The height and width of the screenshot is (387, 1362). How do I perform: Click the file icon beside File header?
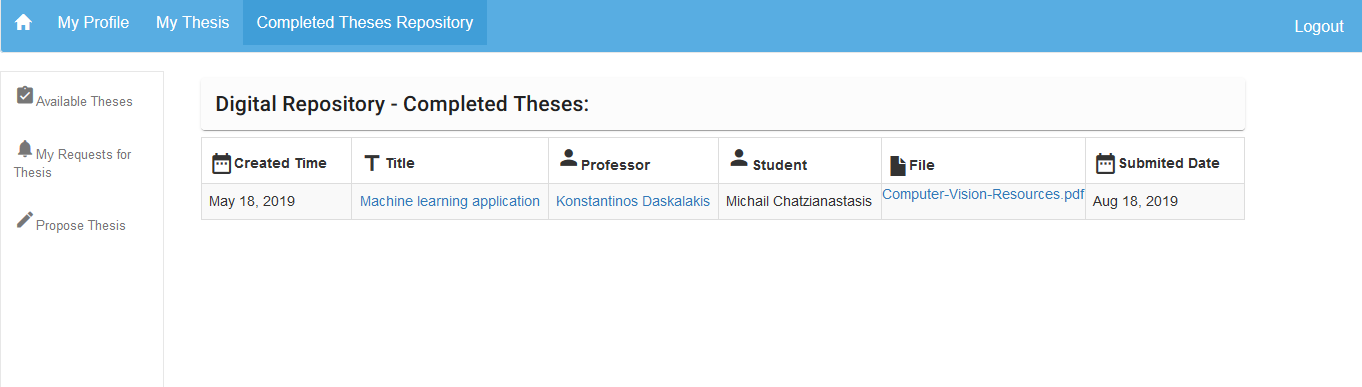click(898, 166)
